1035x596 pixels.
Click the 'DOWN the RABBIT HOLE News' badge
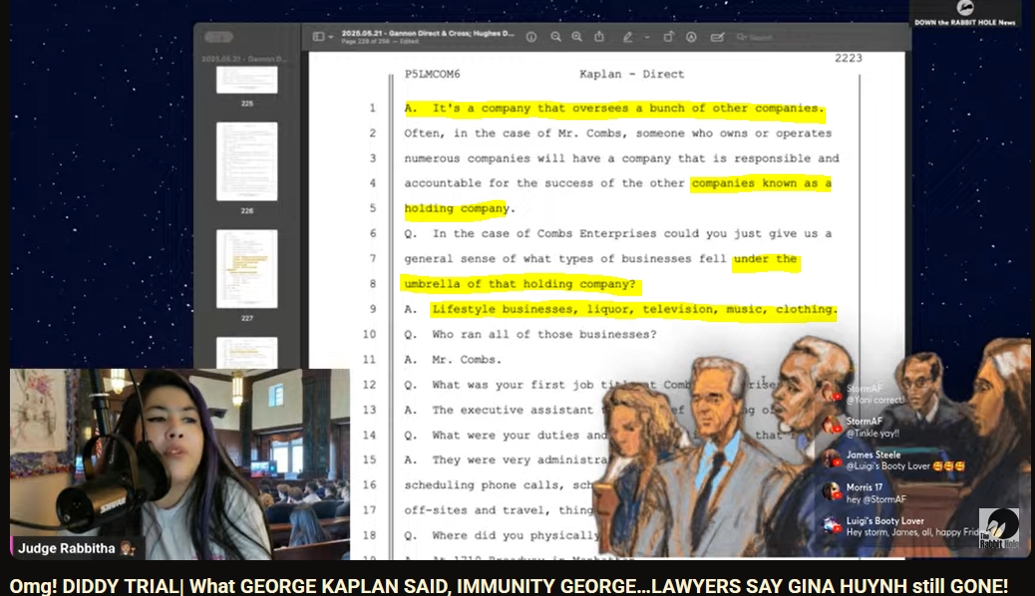click(965, 14)
